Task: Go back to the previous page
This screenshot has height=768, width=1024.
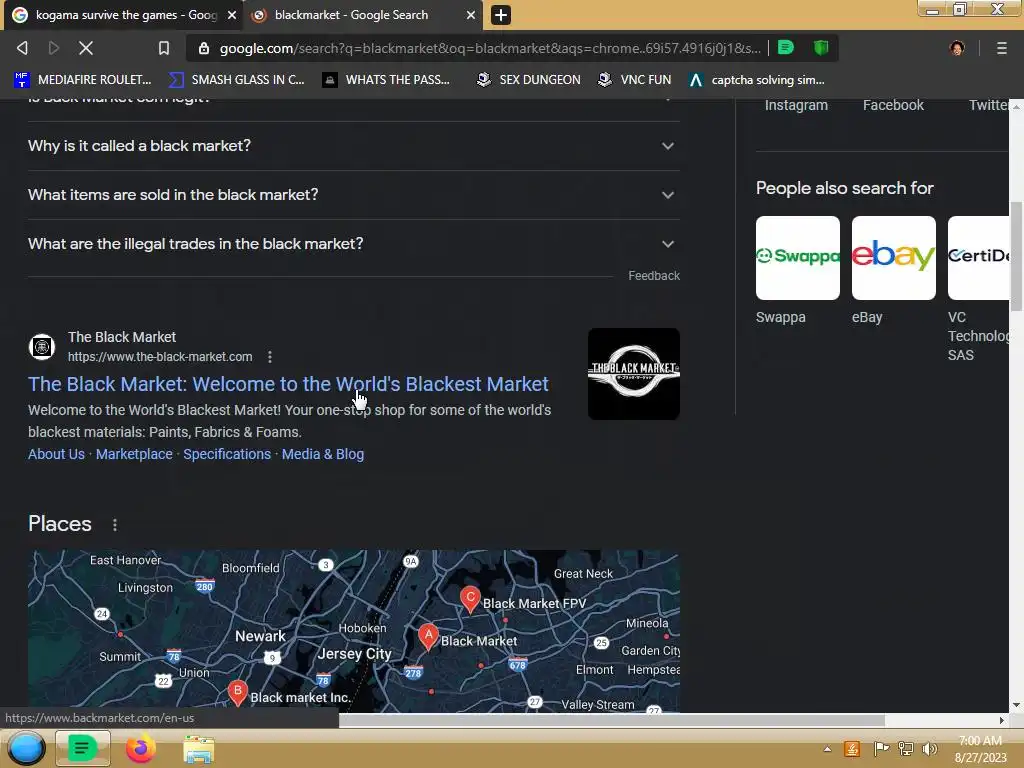Action: [22, 48]
